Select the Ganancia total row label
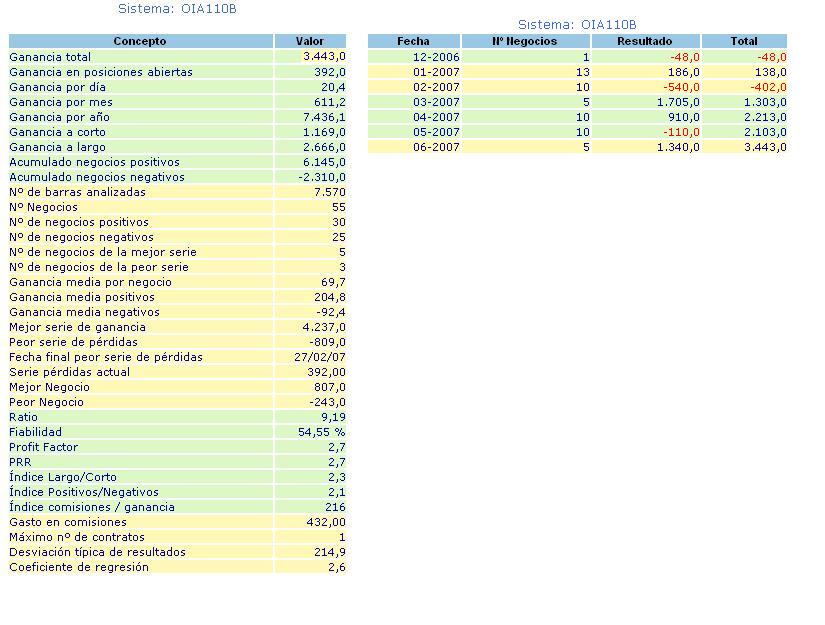This screenshot has width=825, height=625. [50, 57]
